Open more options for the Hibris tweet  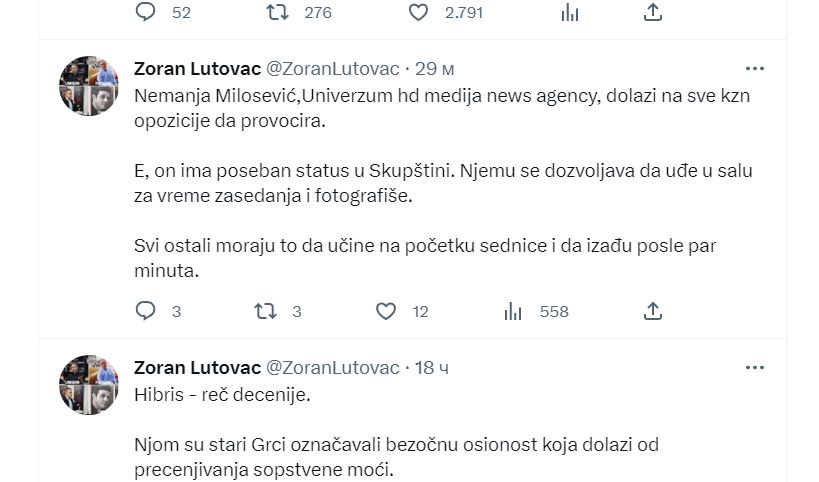pos(756,367)
